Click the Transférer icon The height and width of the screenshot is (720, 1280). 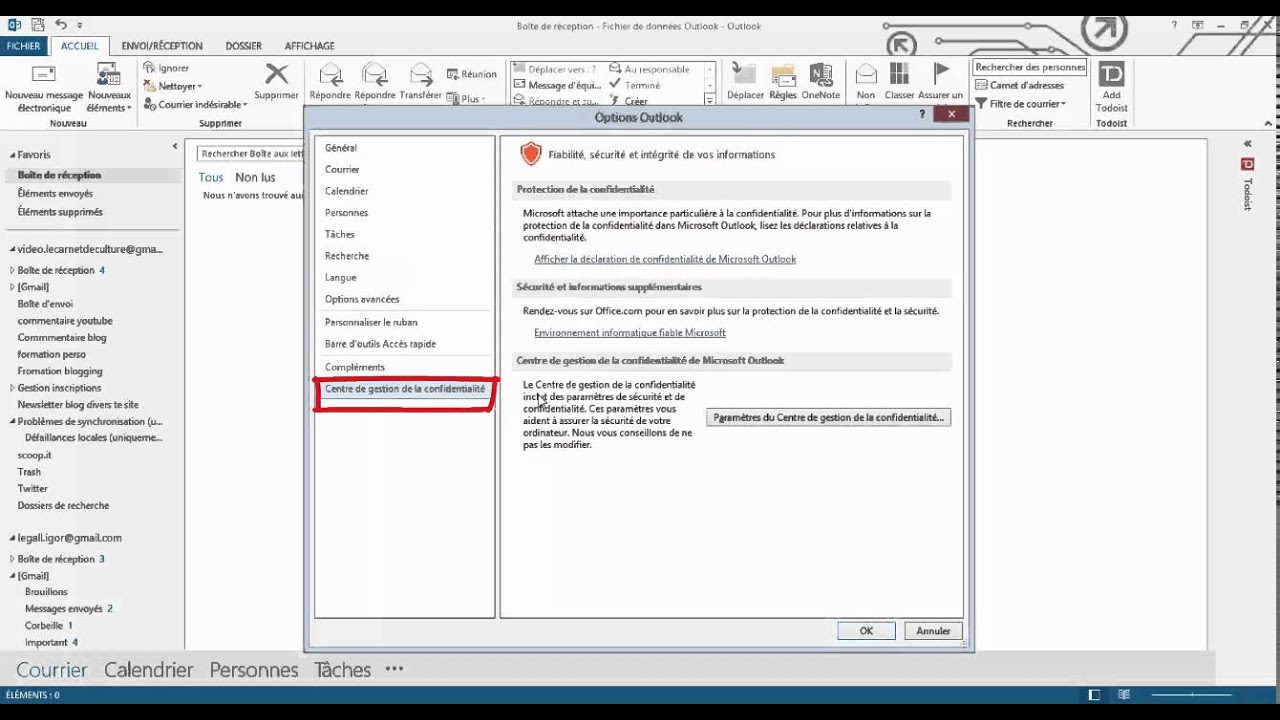pyautogui.click(x=420, y=74)
